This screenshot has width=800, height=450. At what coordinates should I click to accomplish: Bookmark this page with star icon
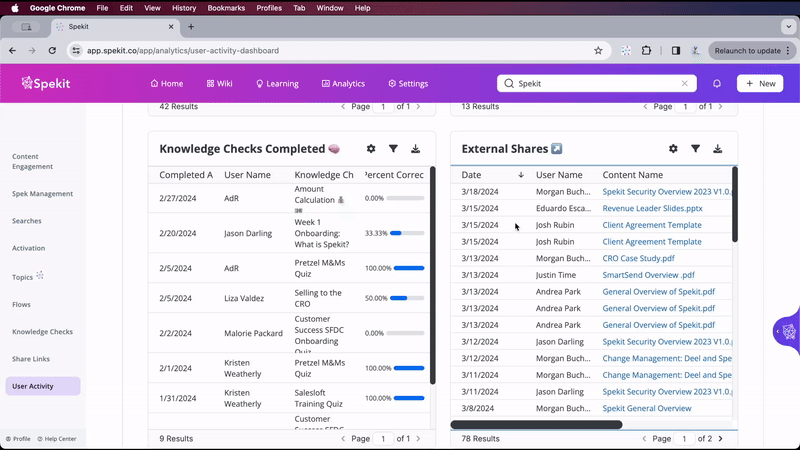tap(598, 51)
